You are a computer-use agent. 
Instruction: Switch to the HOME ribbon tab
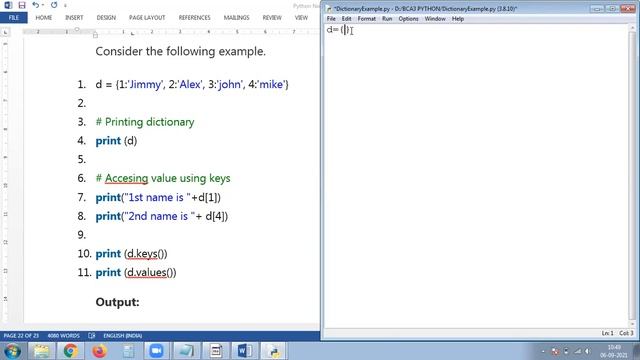pyautogui.click(x=44, y=18)
